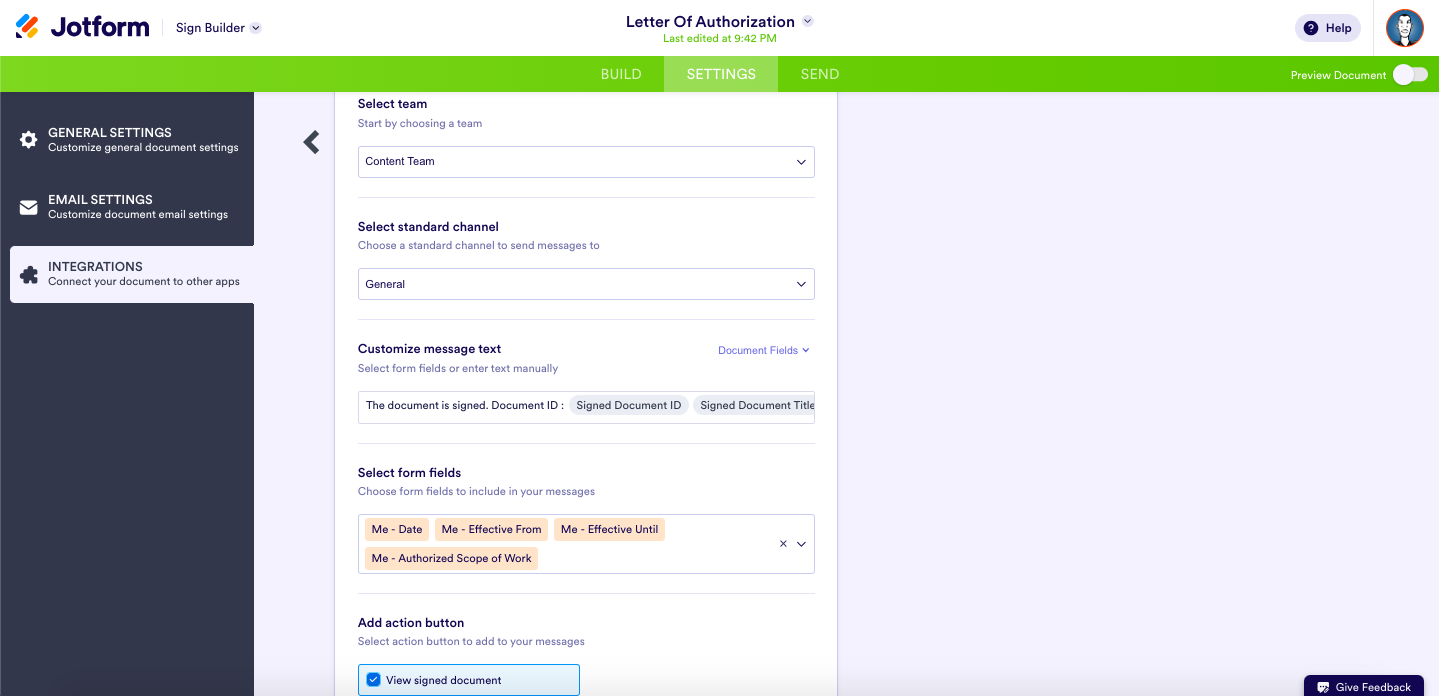Click the Integrations puzzle piece icon
The height and width of the screenshot is (696, 1439).
click(x=29, y=274)
